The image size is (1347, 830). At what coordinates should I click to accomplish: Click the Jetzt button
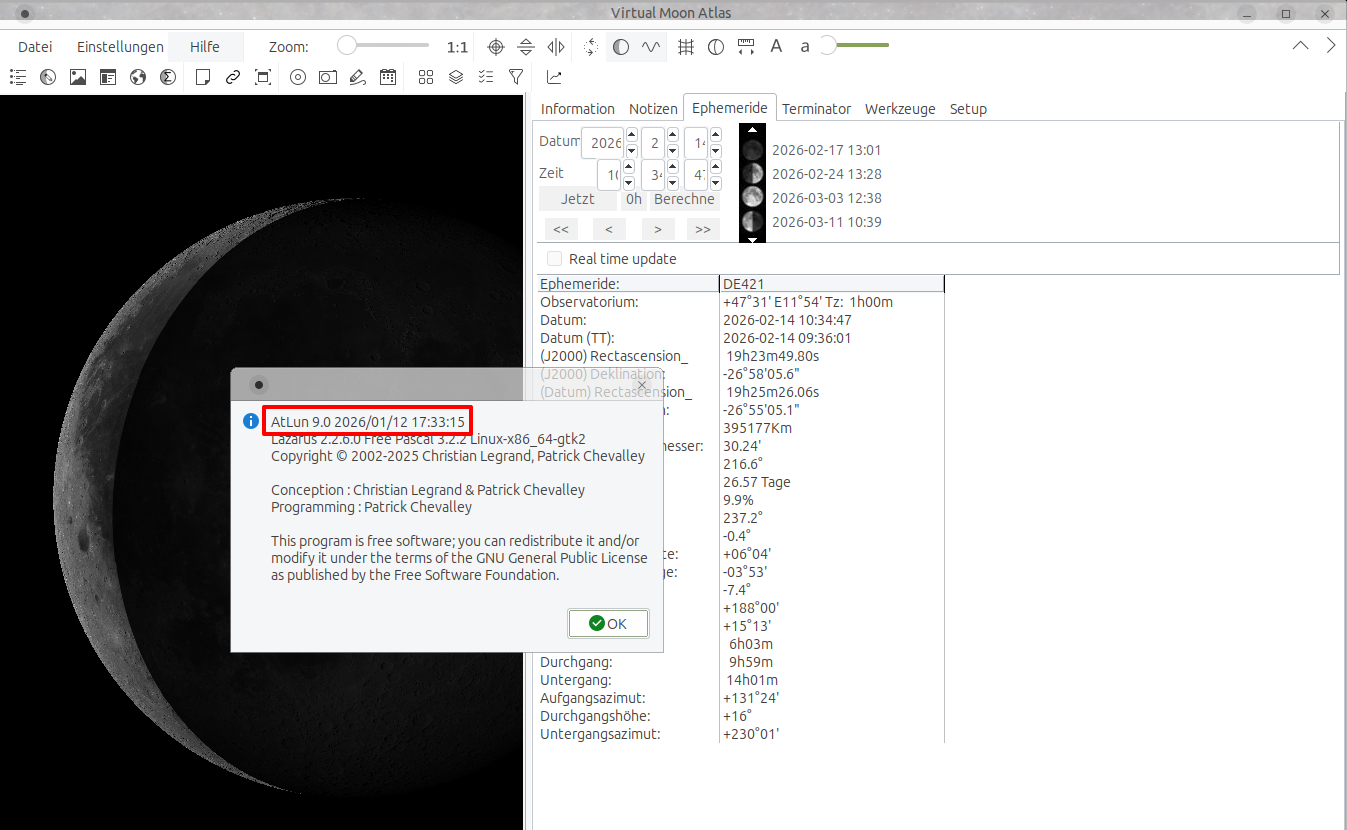(577, 199)
